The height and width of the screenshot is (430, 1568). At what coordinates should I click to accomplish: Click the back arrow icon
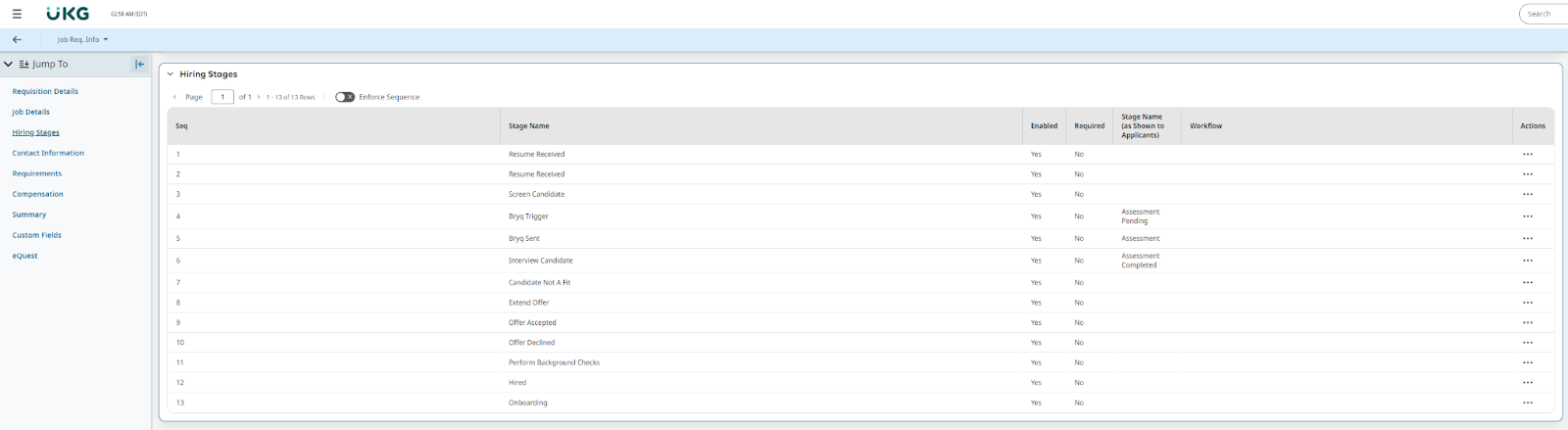point(17,39)
